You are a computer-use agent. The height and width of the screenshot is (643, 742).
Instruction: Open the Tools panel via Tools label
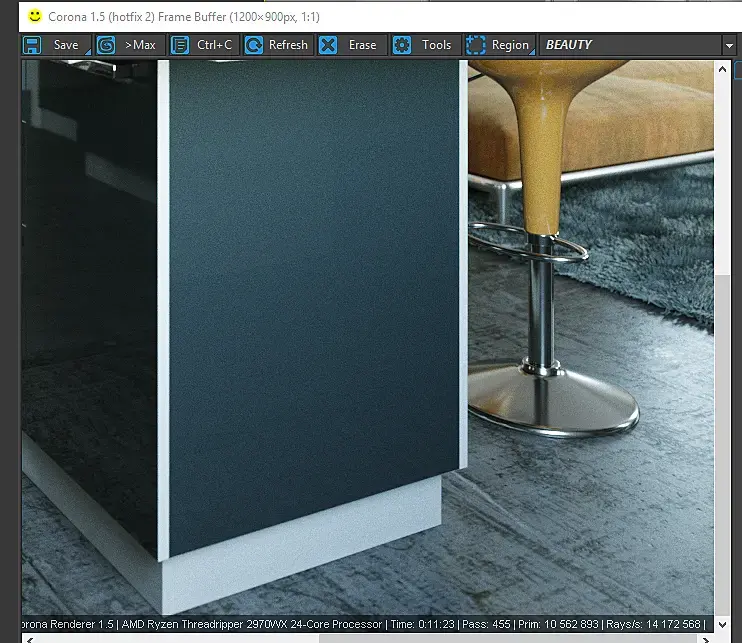coord(436,45)
